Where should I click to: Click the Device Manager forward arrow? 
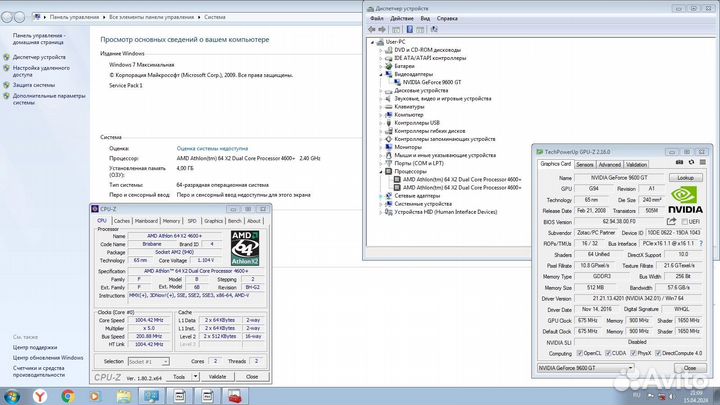pyautogui.click(x=382, y=29)
